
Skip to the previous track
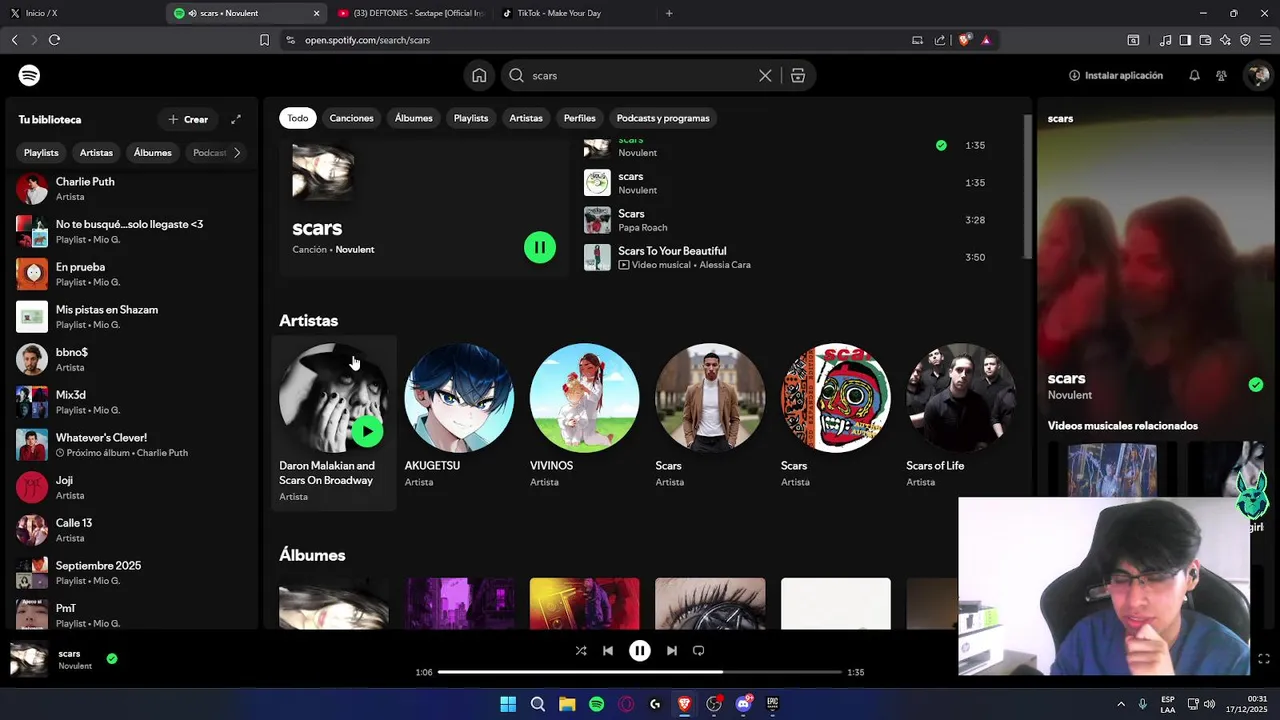[x=608, y=650]
